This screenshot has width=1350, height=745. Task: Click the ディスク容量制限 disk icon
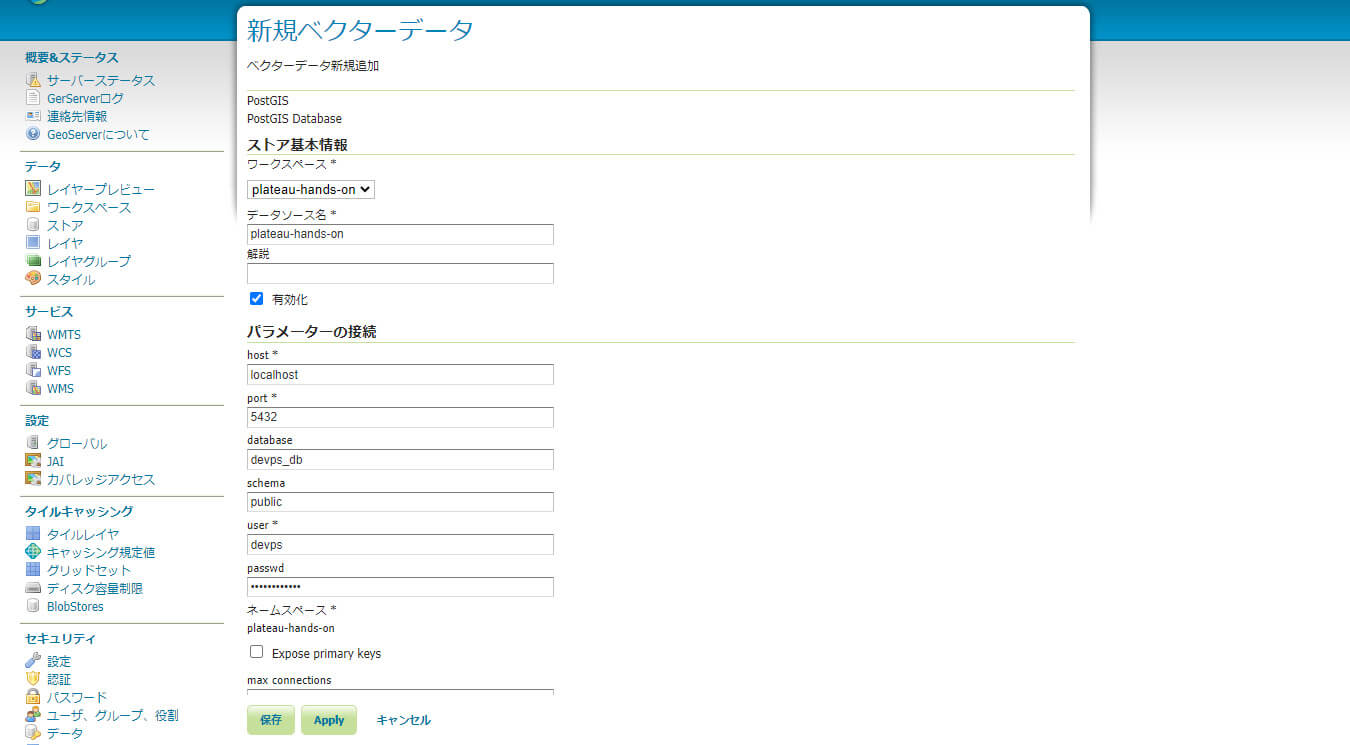[x=33, y=588]
